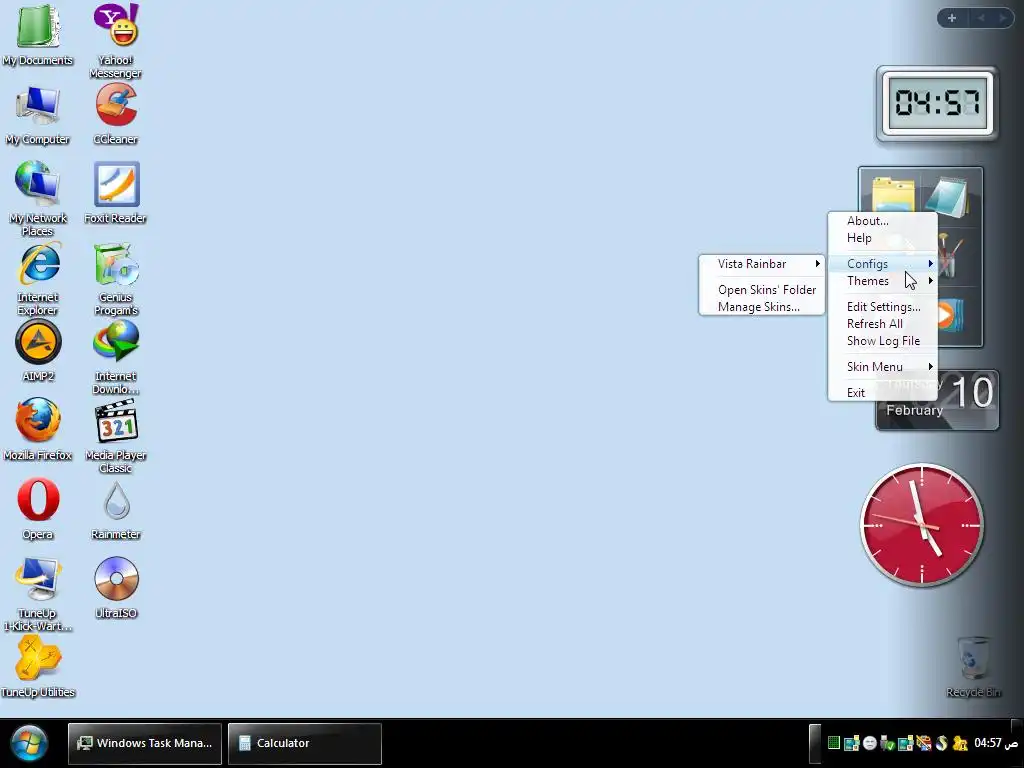The width and height of the screenshot is (1024, 768).
Task: Select the AIMP2 desktop icon
Action: pyautogui.click(x=38, y=351)
